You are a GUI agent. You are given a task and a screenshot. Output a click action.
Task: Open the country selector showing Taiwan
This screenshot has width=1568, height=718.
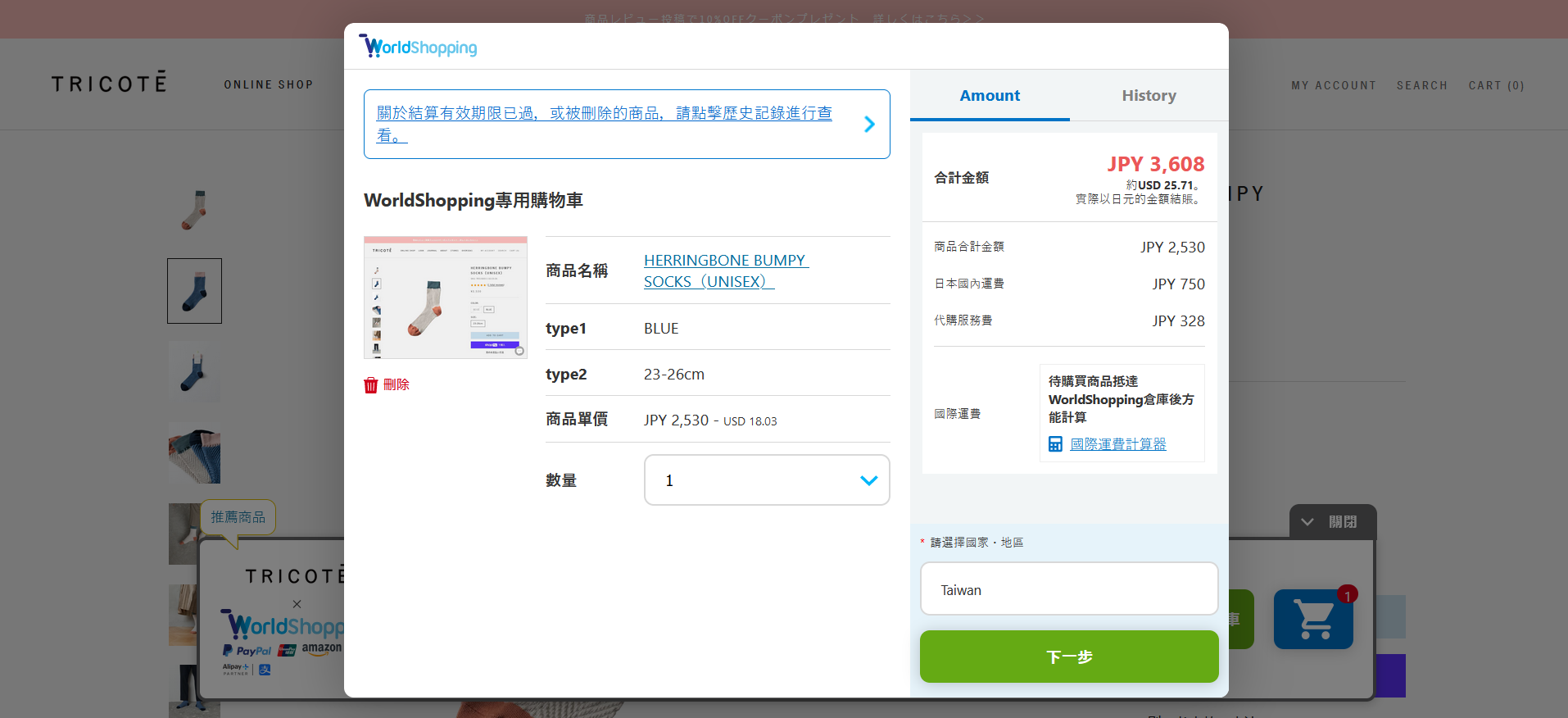1069,588
